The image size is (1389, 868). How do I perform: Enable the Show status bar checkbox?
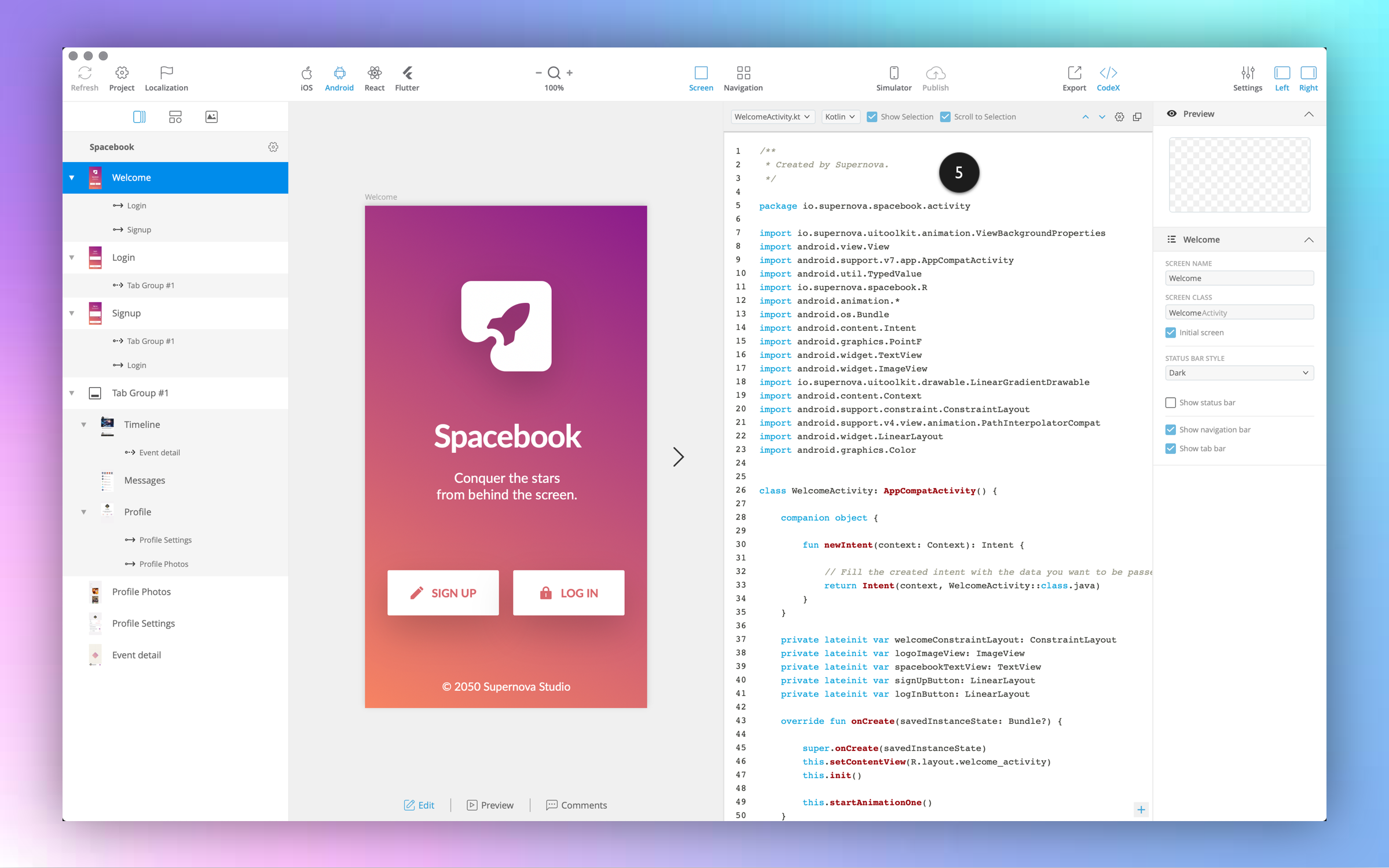click(x=1171, y=402)
